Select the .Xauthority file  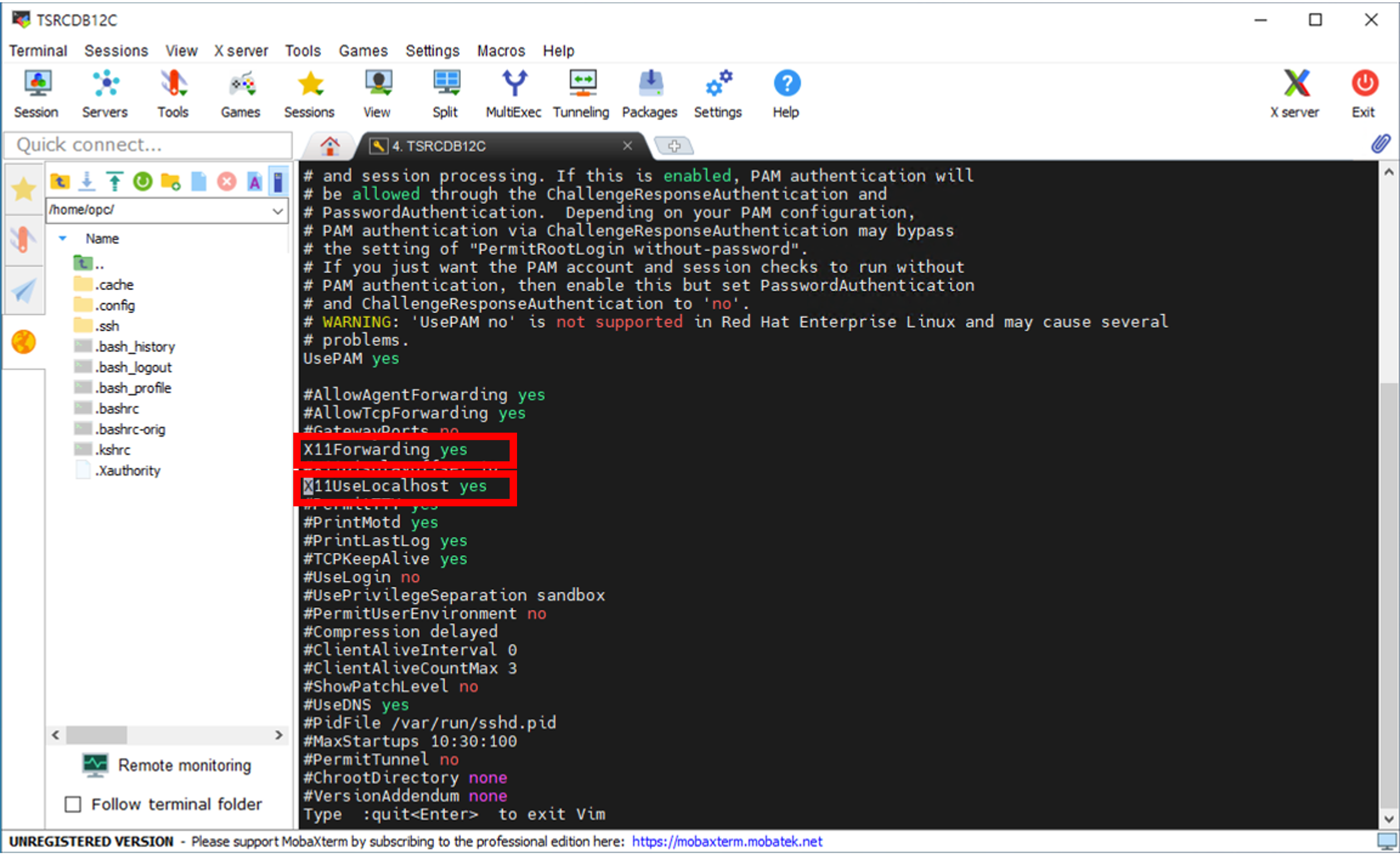118,471
